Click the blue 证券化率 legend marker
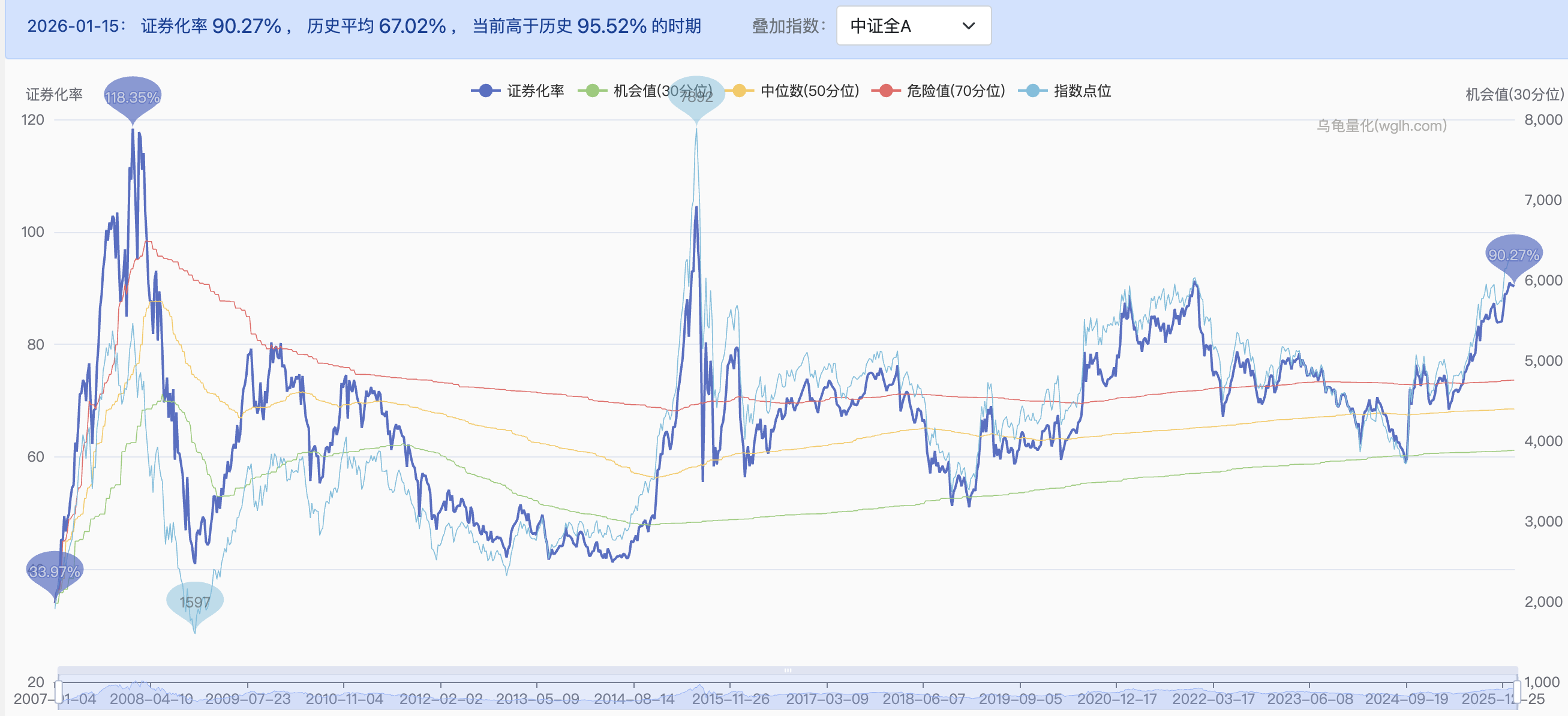Screen dimensions: 1568x716 coord(485,91)
